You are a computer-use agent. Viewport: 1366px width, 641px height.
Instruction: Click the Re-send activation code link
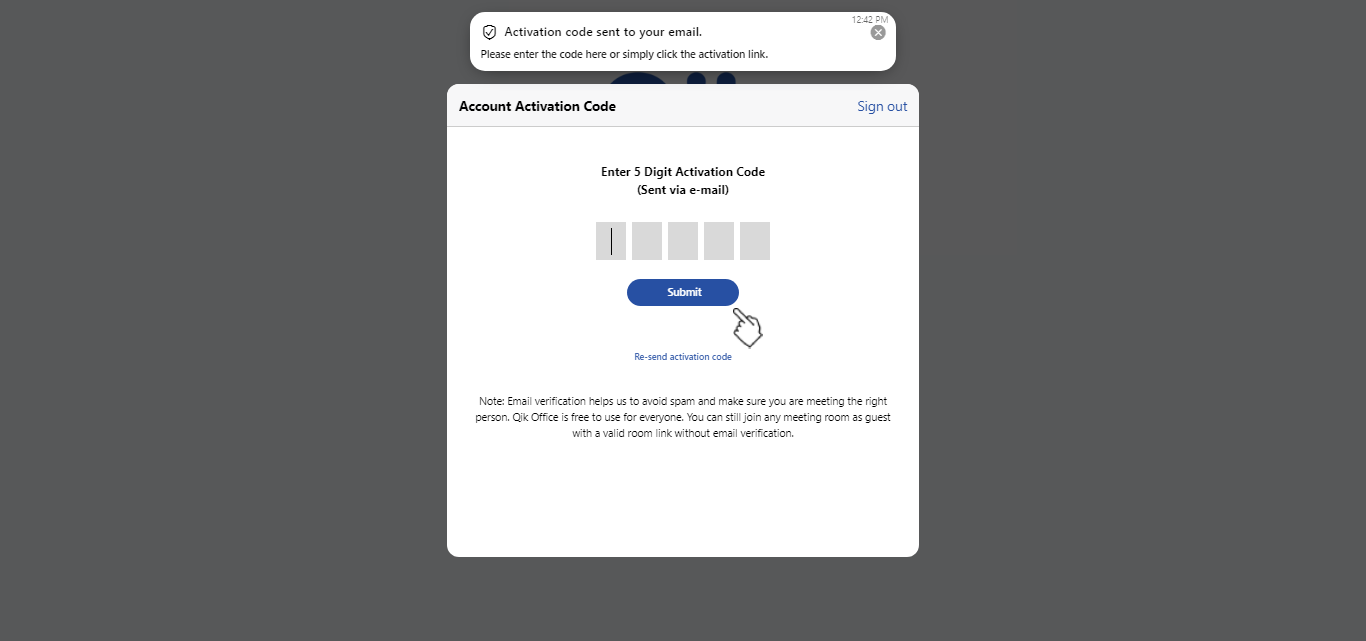[x=682, y=356]
